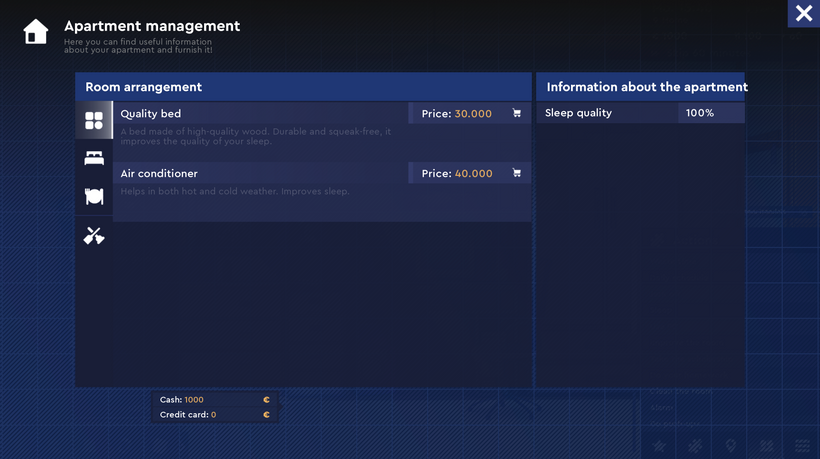Image resolution: width=820 pixels, height=459 pixels.
Task: Open the dining plate category
Action: click(94, 196)
